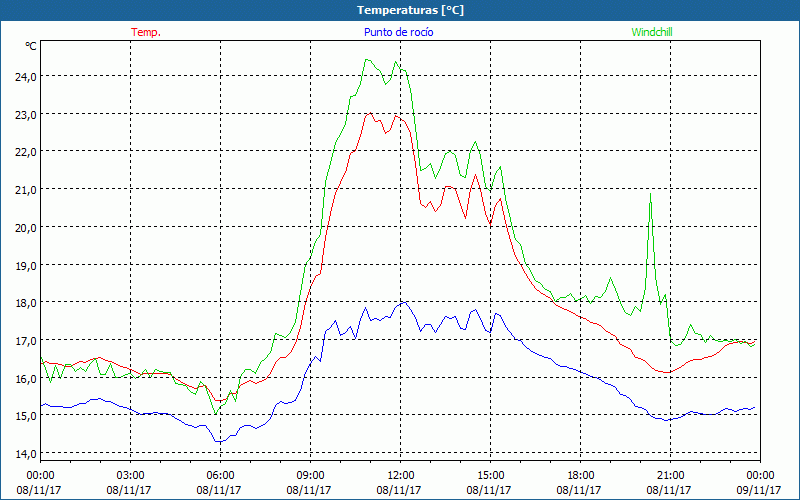
Task: Click the 17,0 y-axis value
Action: coord(27,341)
